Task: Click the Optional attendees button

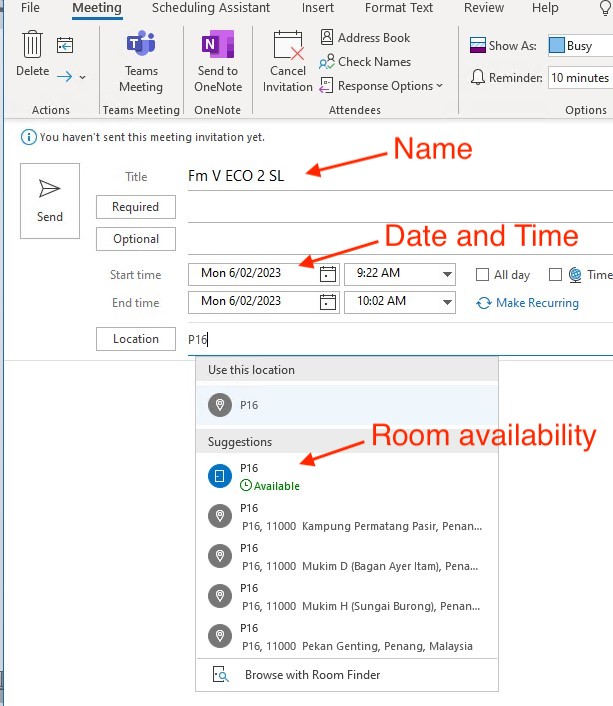Action: (136, 239)
